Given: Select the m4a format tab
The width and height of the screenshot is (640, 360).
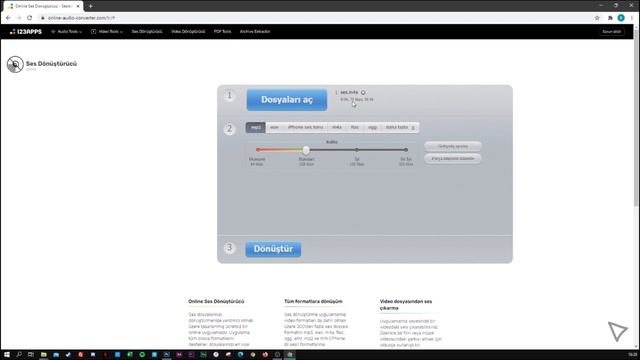Looking at the screenshot, I should click(x=337, y=127).
